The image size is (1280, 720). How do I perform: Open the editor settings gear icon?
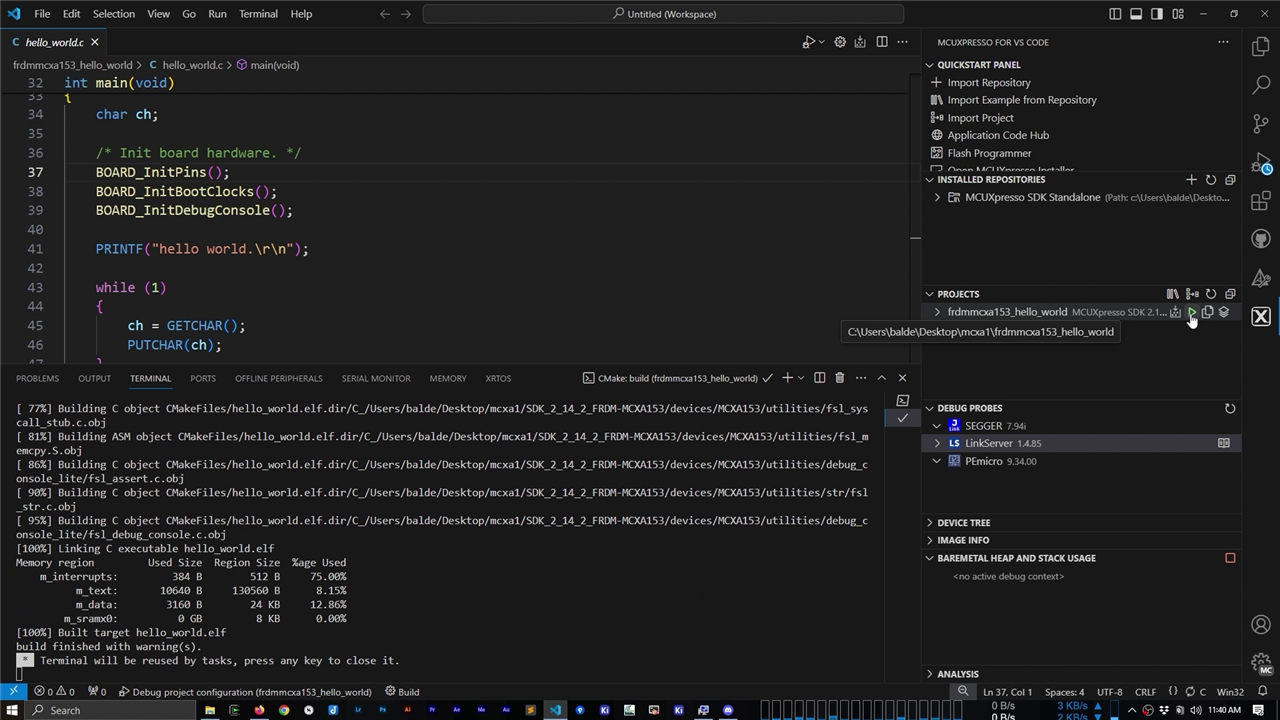(x=840, y=42)
